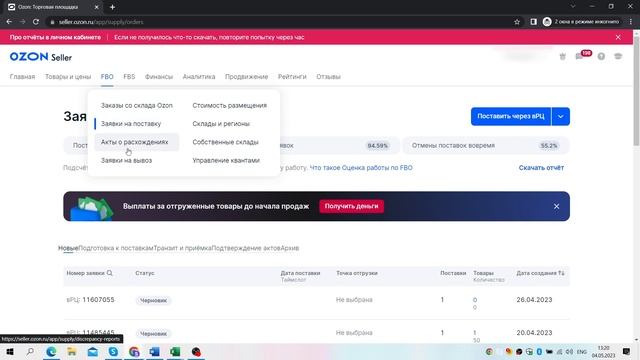Image resolution: width=640 pixels, height=360 pixels.
Task: Open Skype from taskbar
Action: pos(113,351)
